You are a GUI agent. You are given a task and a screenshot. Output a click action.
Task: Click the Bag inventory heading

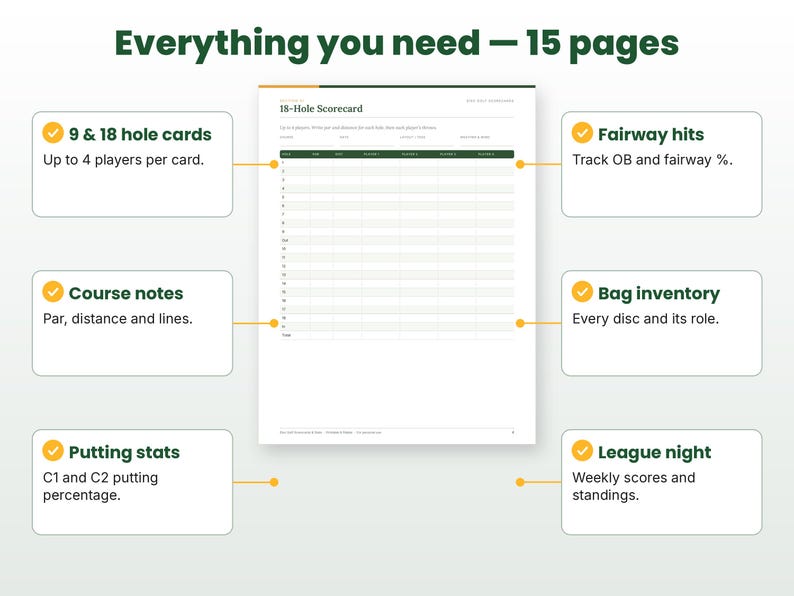point(658,293)
